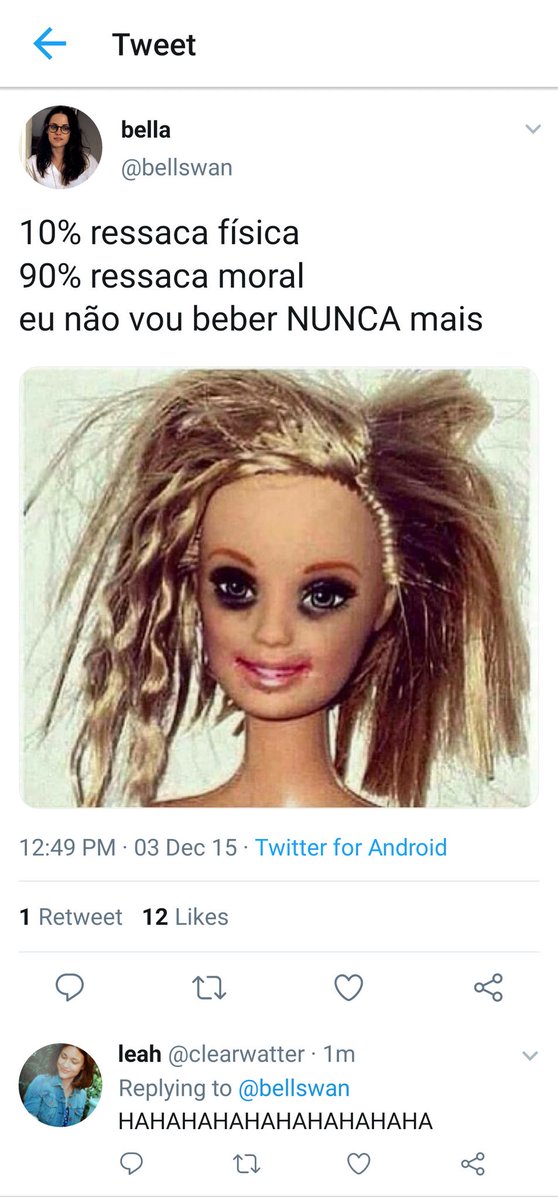This screenshot has width=558, height=1200.
Task: Reply to bella's tweet
Action: pyautogui.click(x=69, y=988)
